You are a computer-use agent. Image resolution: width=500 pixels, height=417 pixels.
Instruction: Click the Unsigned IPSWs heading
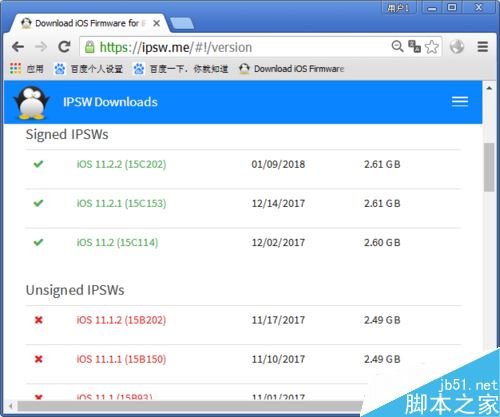(75, 290)
